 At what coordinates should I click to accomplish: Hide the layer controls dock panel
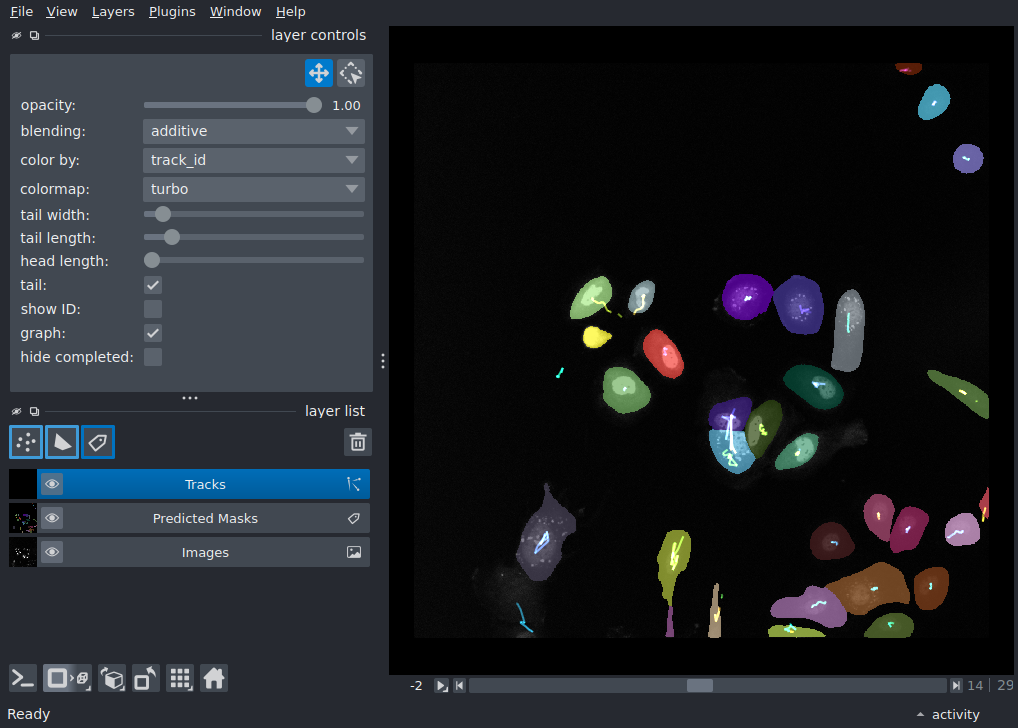pos(17,35)
